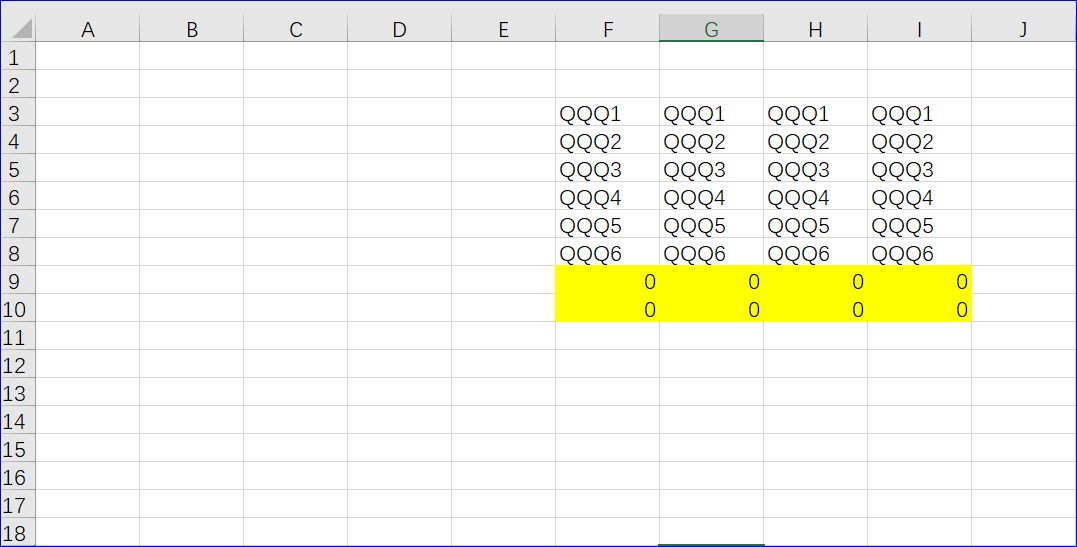
Task: Select row 6 header
Action: point(19,197)
